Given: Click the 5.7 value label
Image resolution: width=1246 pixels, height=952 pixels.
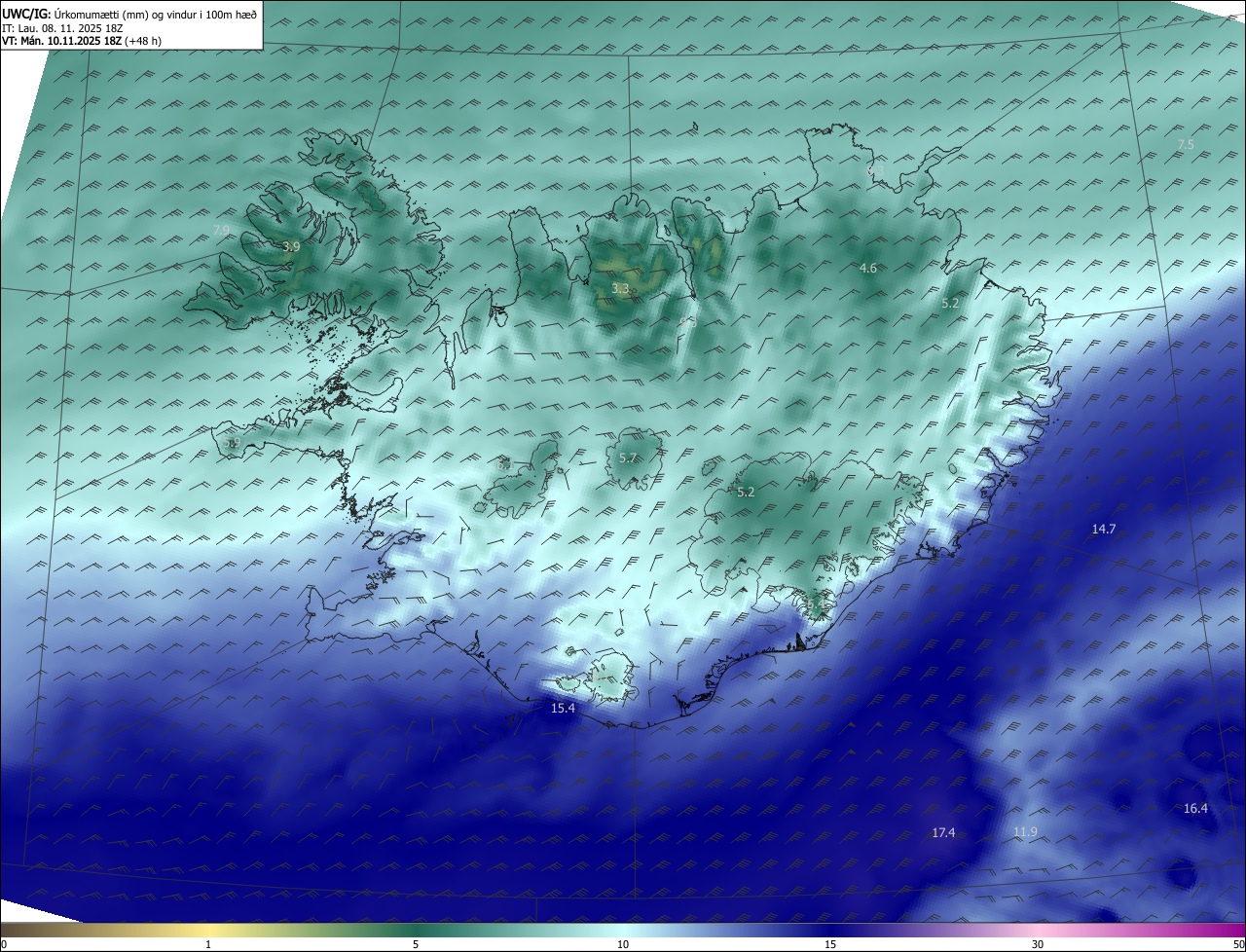Looking at the screenshot, I should (x=628, y=458).
